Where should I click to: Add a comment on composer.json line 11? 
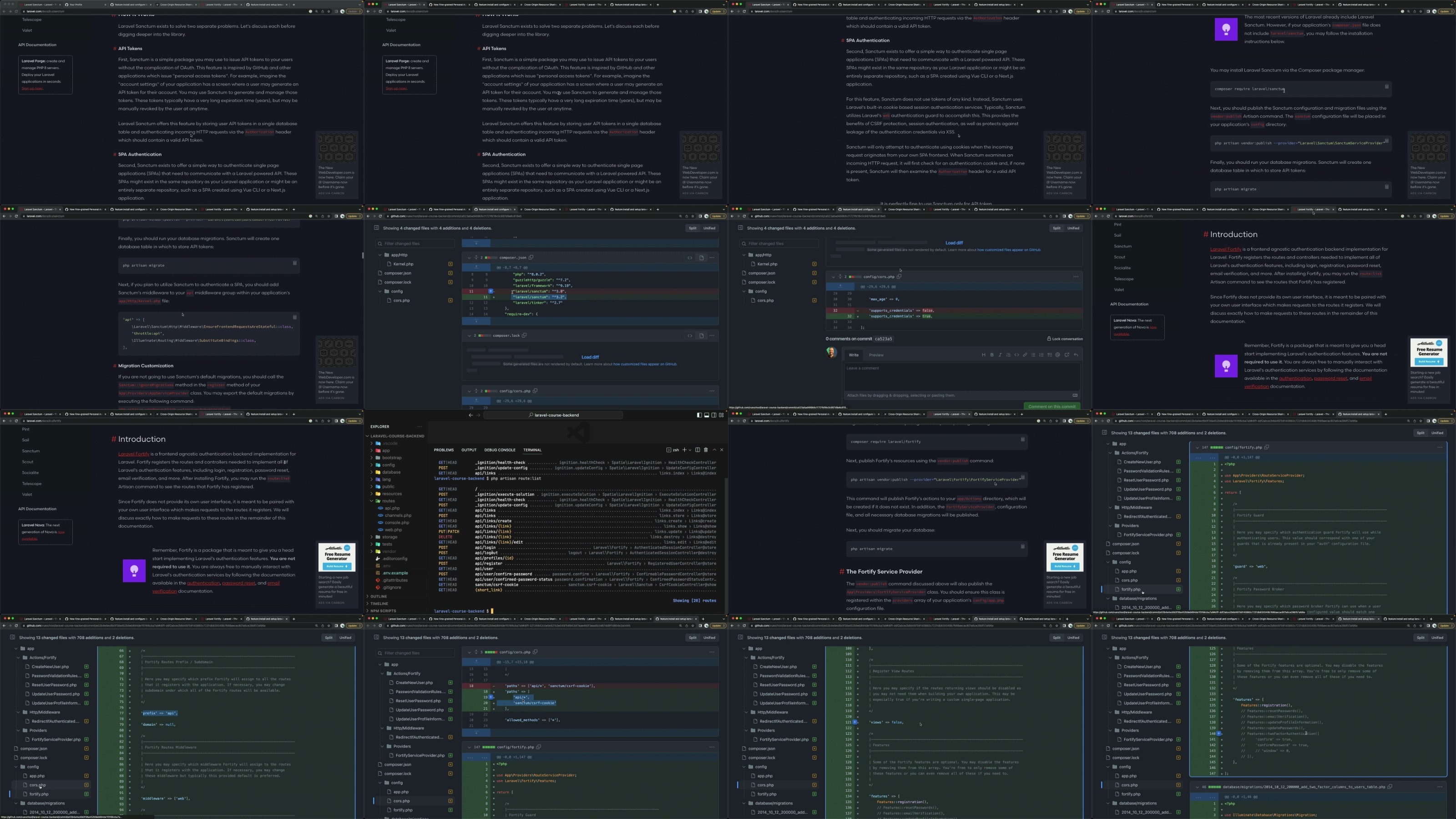pos(490,291)
